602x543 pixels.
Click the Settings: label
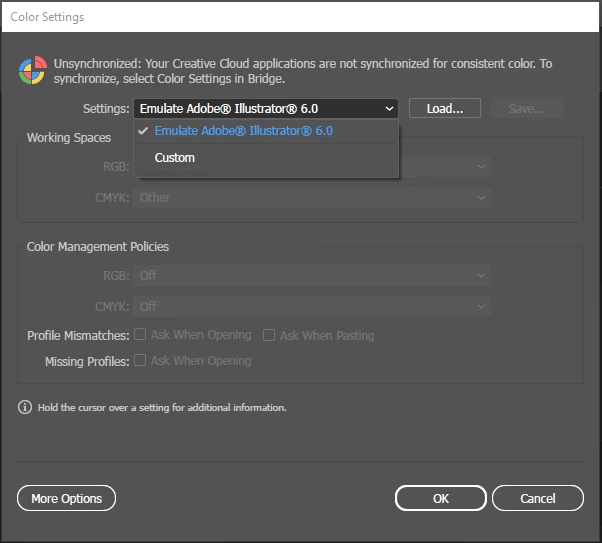coord(106,109)
